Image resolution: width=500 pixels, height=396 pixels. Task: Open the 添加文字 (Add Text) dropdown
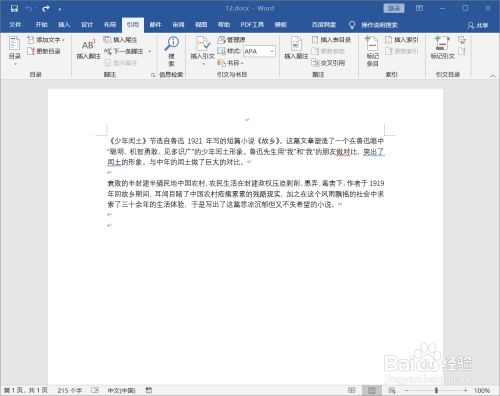point(46,40)
